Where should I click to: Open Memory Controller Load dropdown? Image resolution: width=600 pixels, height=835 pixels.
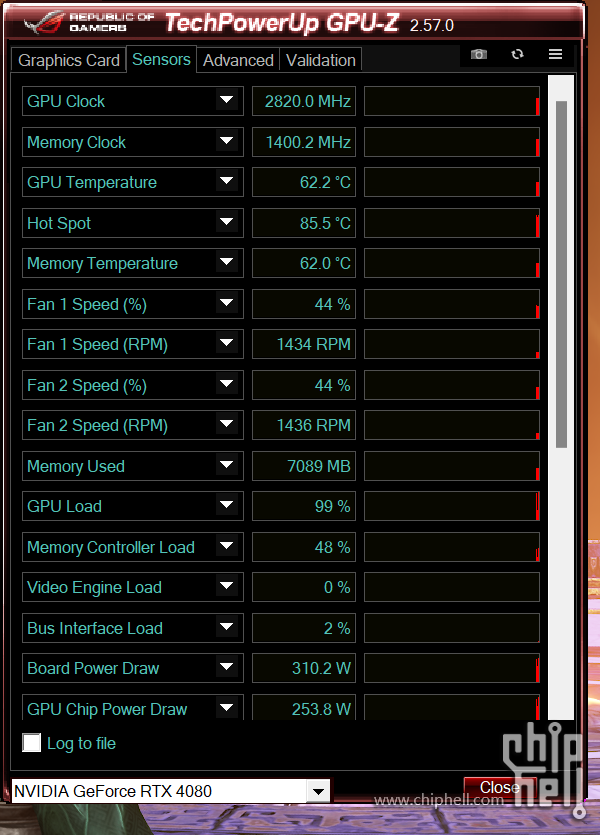(x=227, y=546)
